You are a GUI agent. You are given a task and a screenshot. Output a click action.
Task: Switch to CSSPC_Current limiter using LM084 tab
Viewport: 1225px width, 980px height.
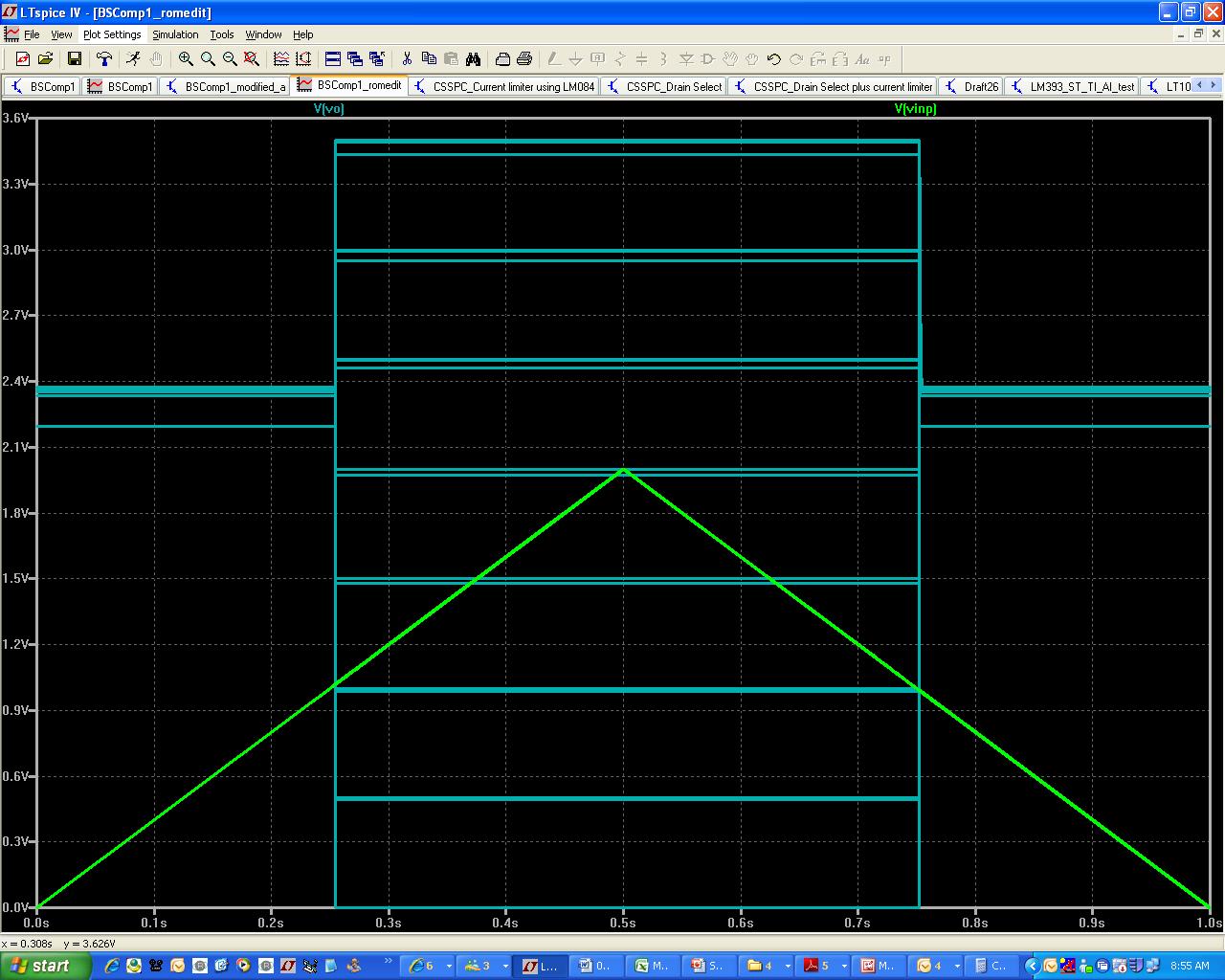(504, 86)
